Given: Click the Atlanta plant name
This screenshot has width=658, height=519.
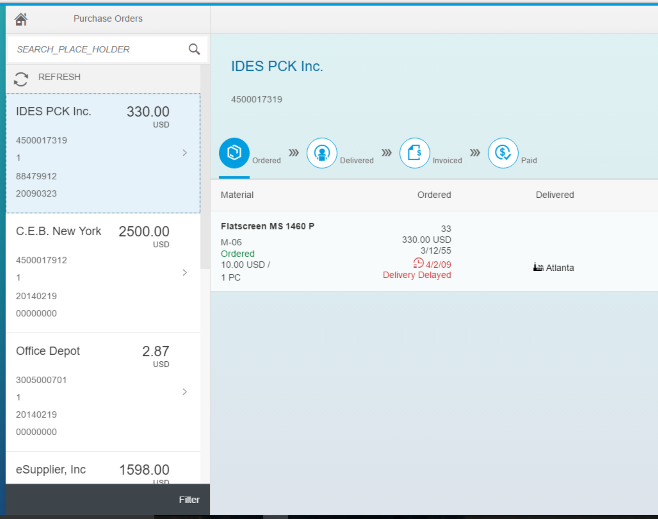Looking at the screenshot, I should pyautogui.click(x=560, y=268).
